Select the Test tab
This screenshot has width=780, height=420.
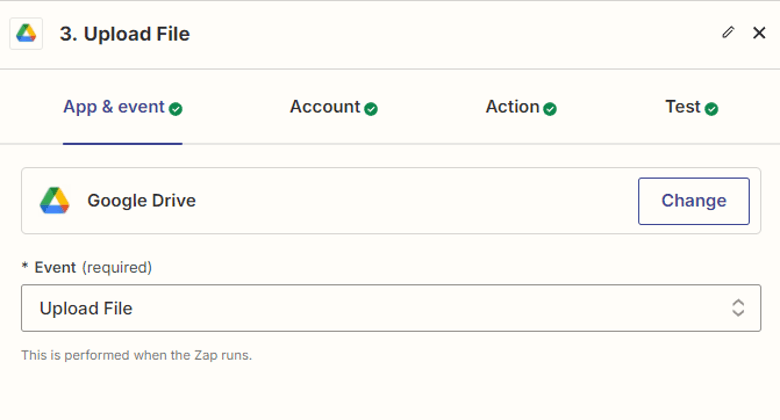682,107
